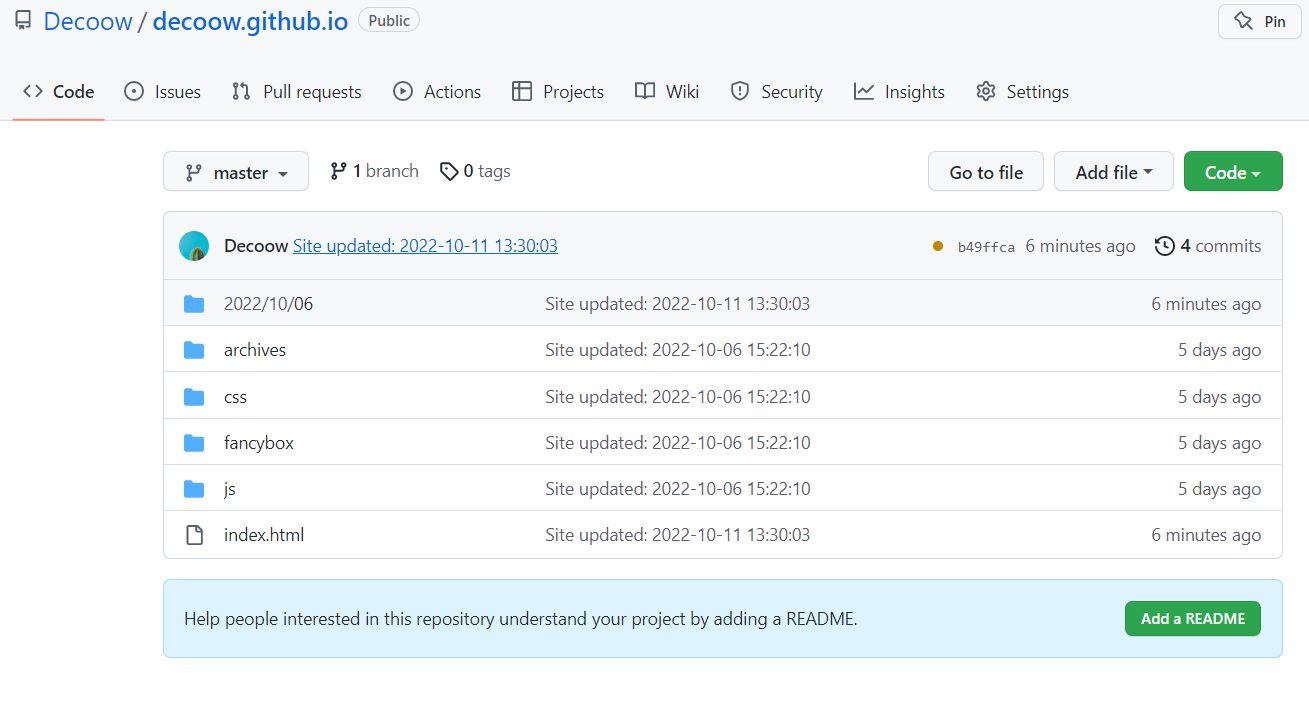Expand the Add file dropdown
The height and width of the screenshot is (704, 1309).
1114,172
